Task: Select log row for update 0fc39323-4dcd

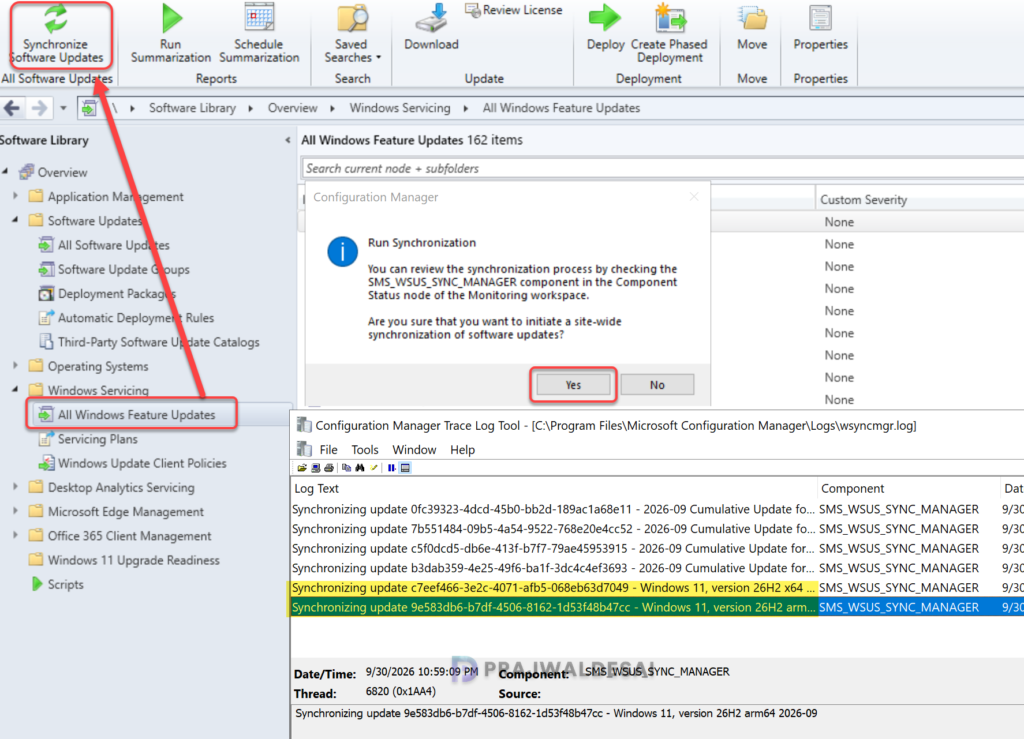Action: [657, 509]
